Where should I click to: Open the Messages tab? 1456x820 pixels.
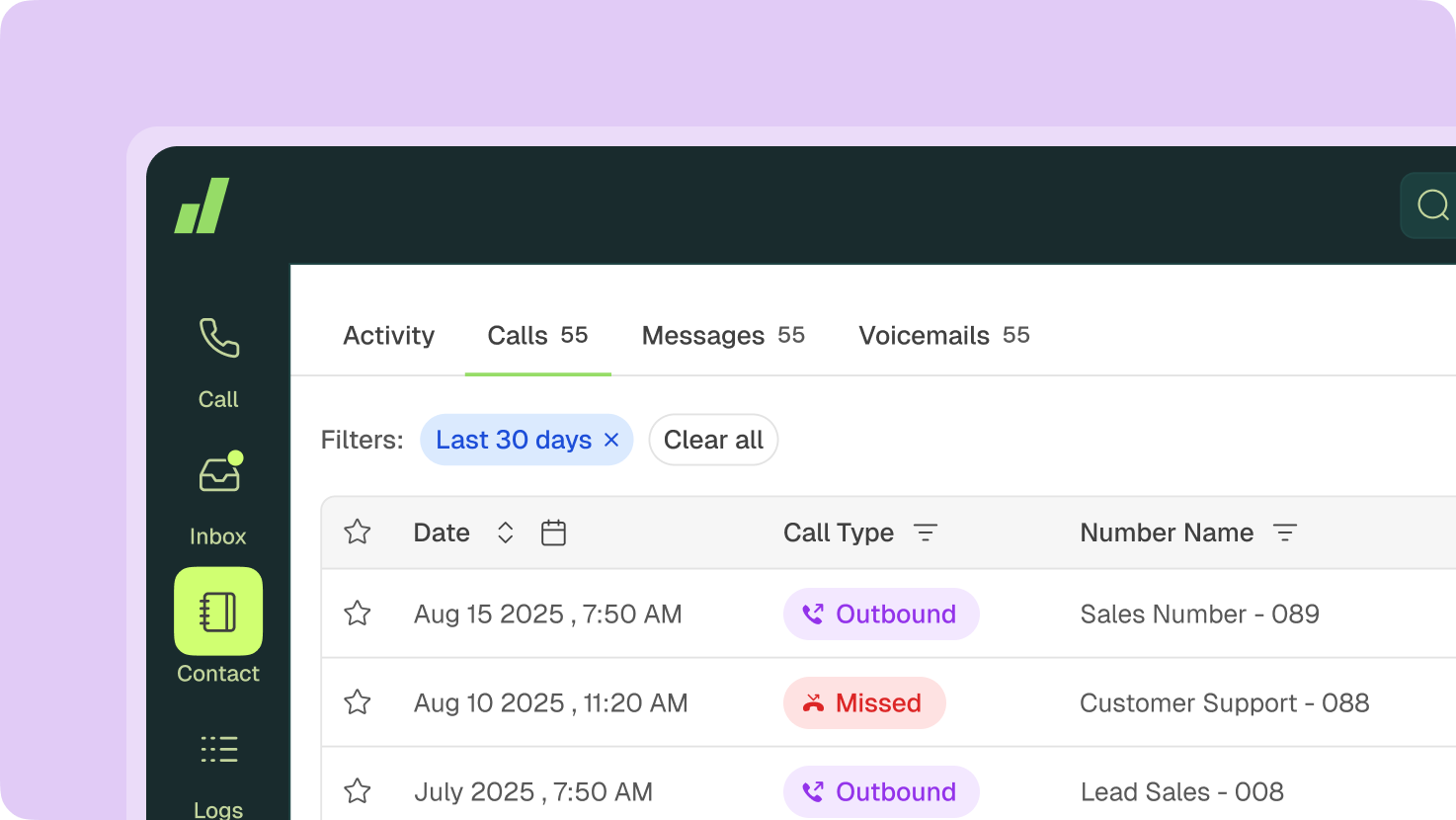(x=703, y=335)
